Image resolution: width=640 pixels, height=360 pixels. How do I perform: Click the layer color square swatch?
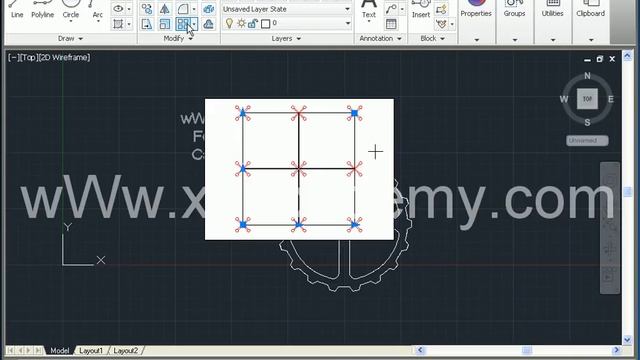pos(265,24)
